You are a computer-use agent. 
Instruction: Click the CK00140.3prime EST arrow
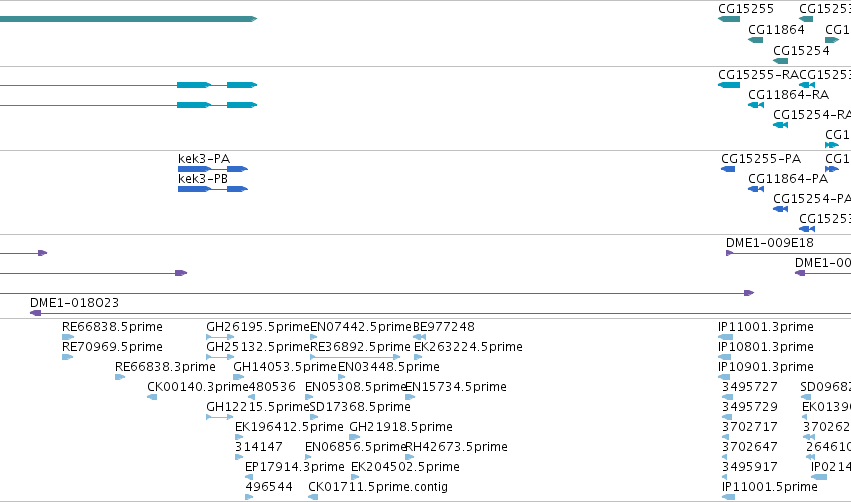[152, 397]
